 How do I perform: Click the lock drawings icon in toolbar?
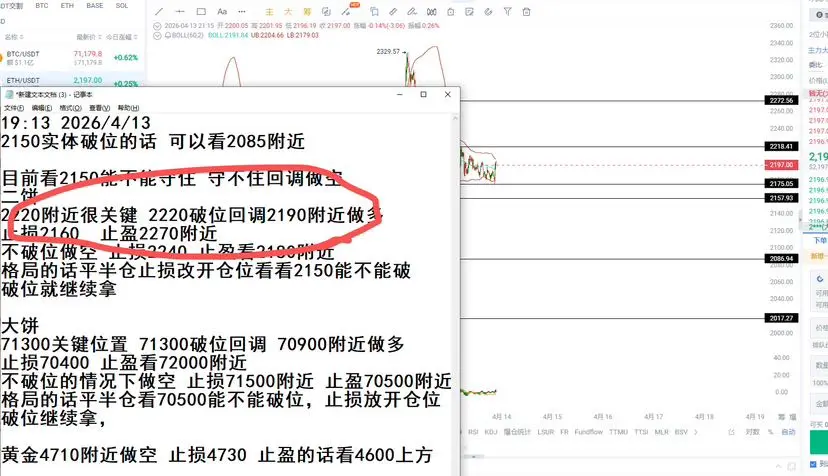(x=450, y=12)
